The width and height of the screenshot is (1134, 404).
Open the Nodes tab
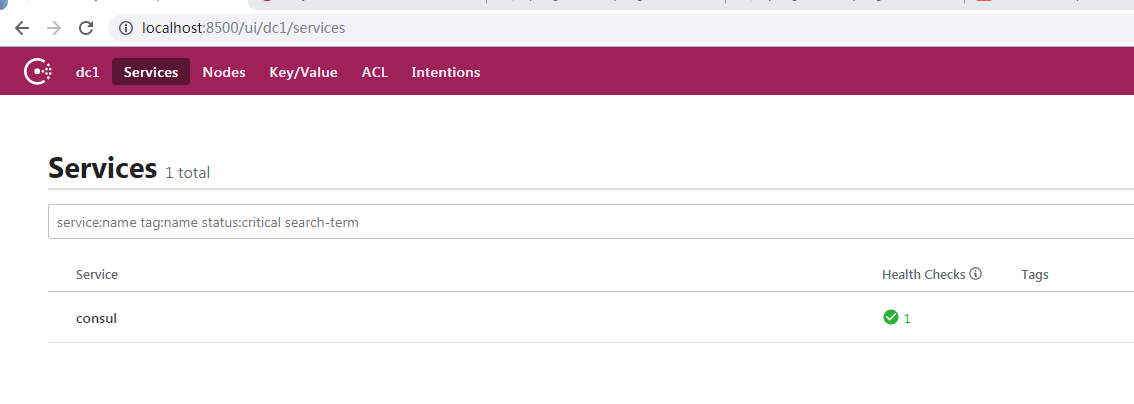pyautogui.click(x=224, y=72)
